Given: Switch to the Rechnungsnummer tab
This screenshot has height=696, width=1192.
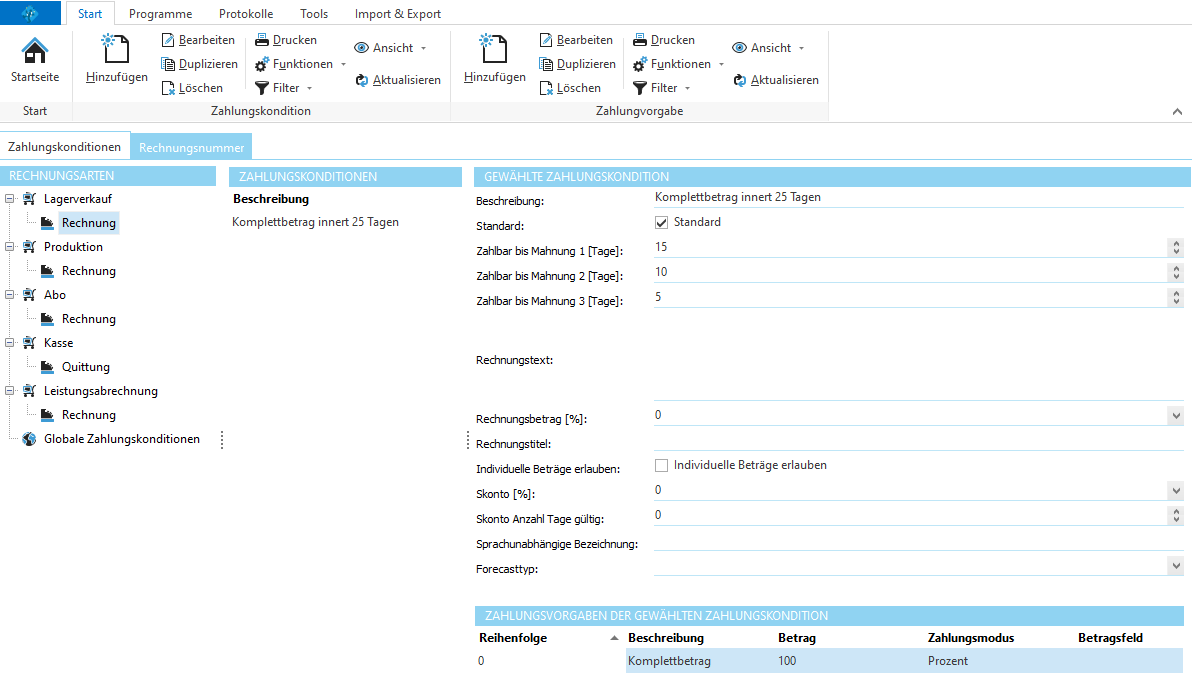Looking at the screenshot, I should tap(191, 147).
